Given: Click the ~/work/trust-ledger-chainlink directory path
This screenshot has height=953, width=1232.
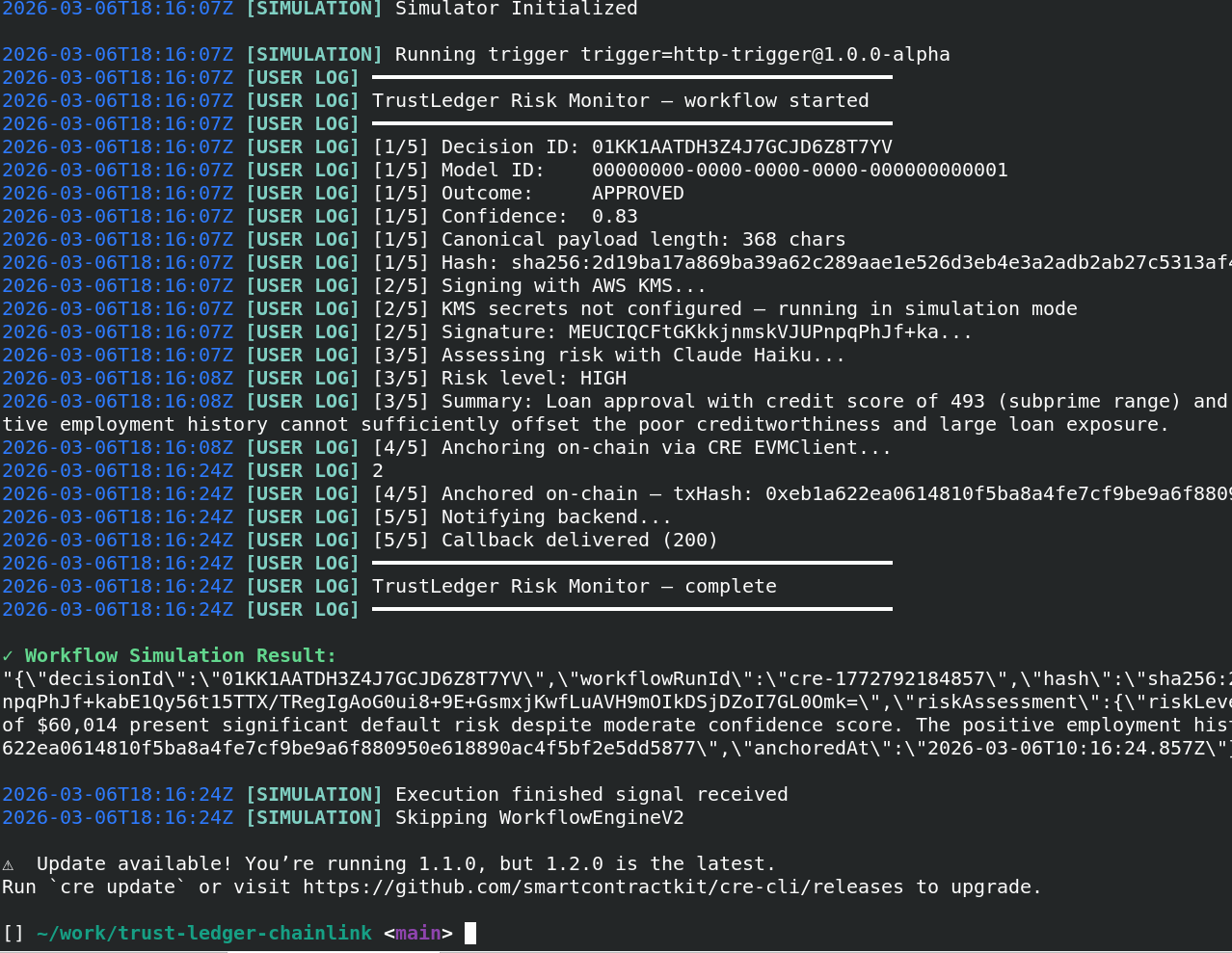Looking at the screenshot, I should point(204,934).
